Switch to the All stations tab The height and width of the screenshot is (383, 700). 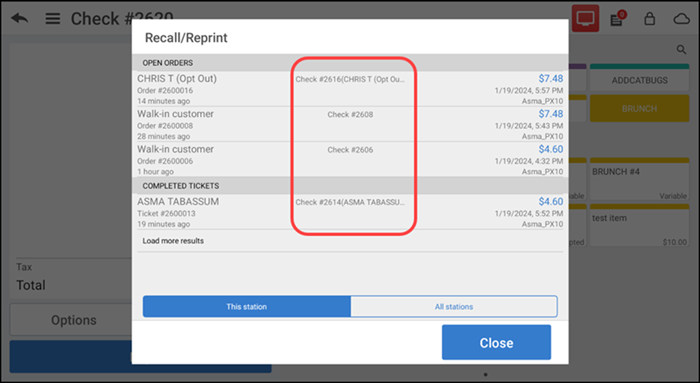454,307
